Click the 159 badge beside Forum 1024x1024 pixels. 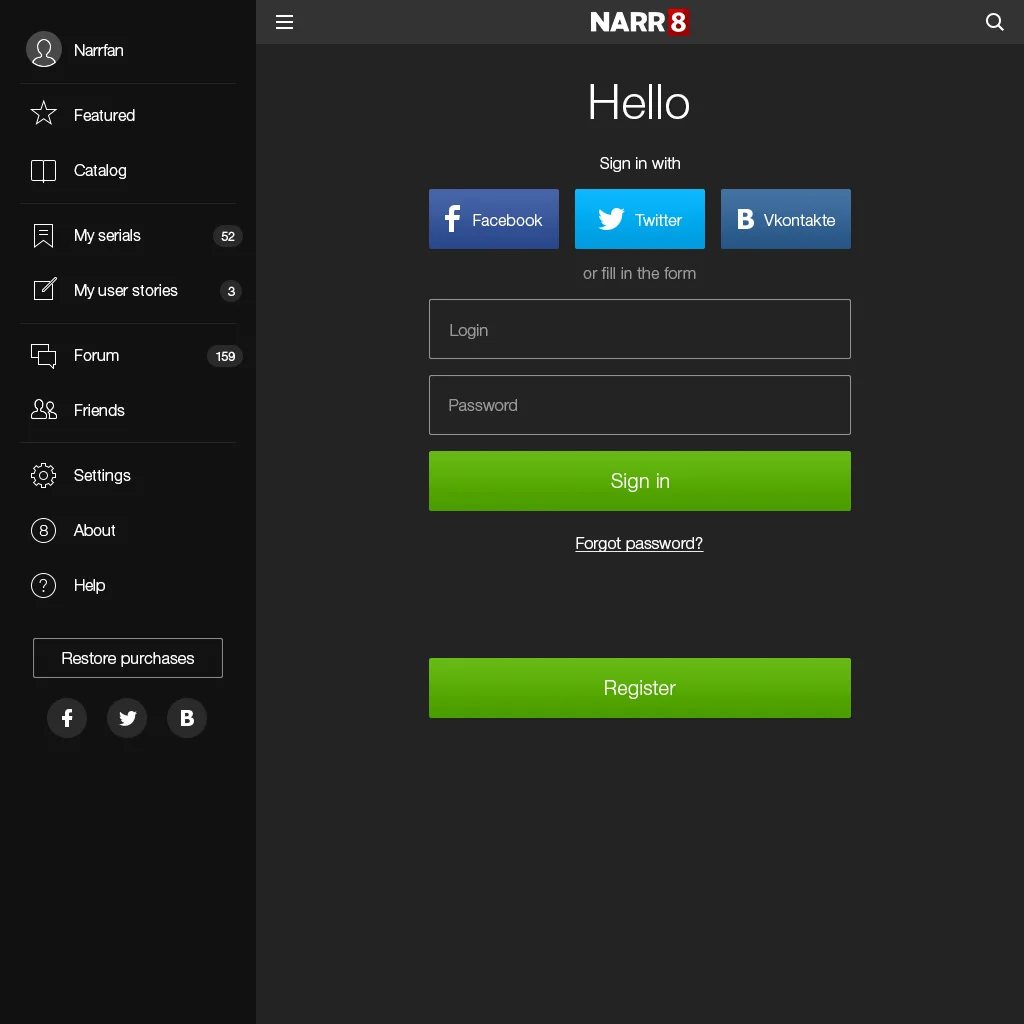click(x=225, y=356)
